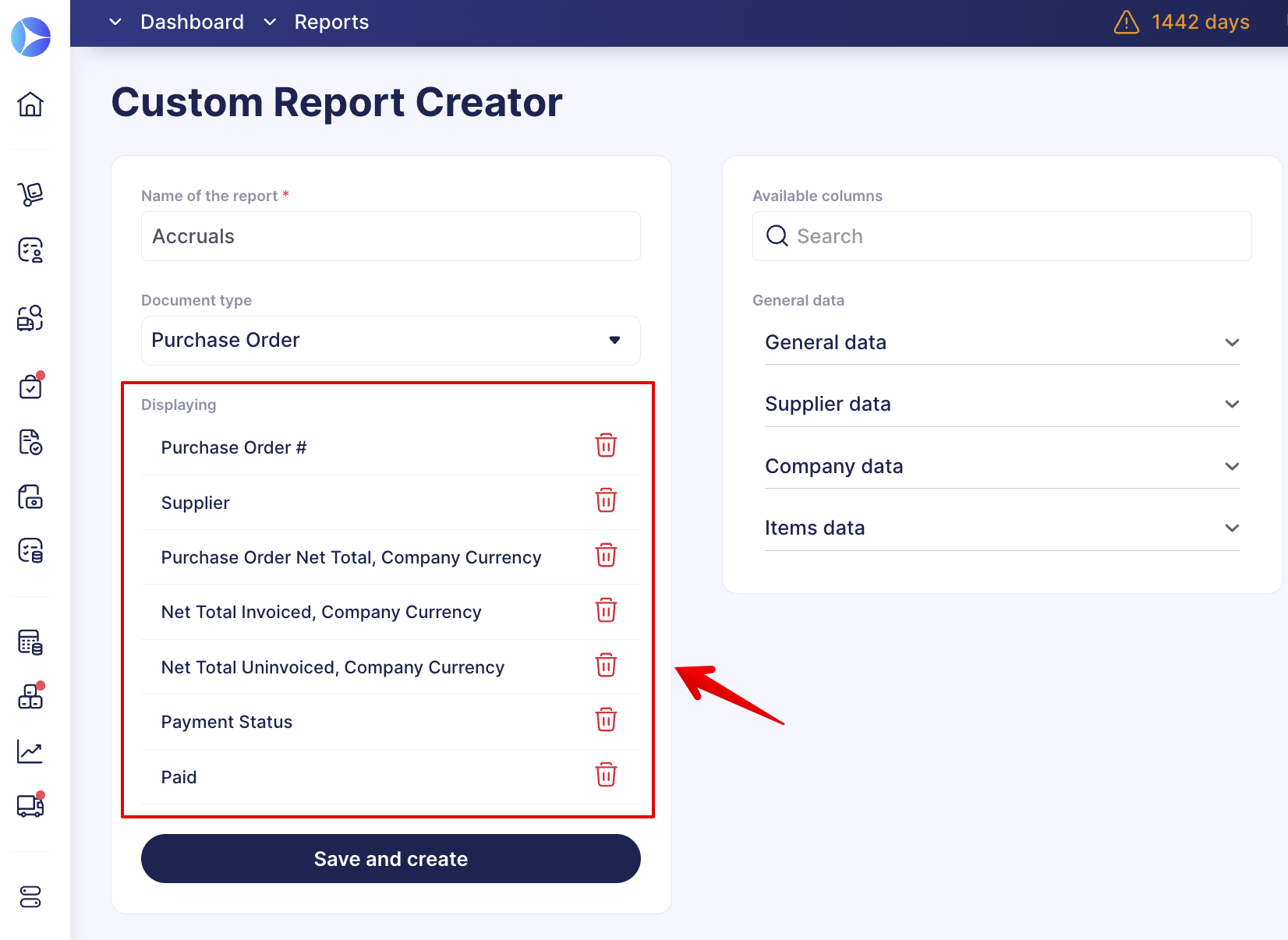Expand the Supplier data section

pos(1002,405)
